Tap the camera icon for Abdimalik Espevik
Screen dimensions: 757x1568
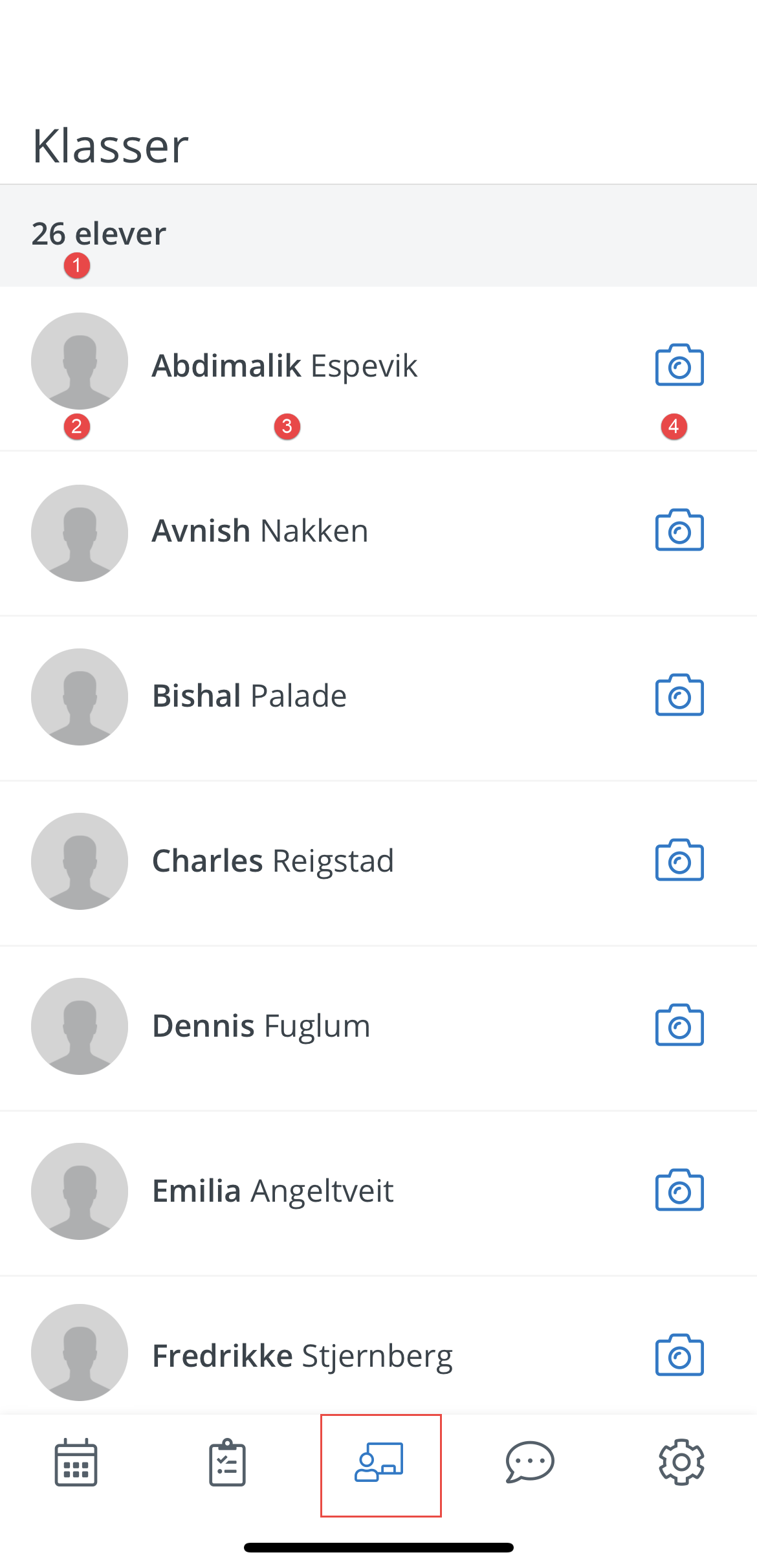click(x=679, y=365)
